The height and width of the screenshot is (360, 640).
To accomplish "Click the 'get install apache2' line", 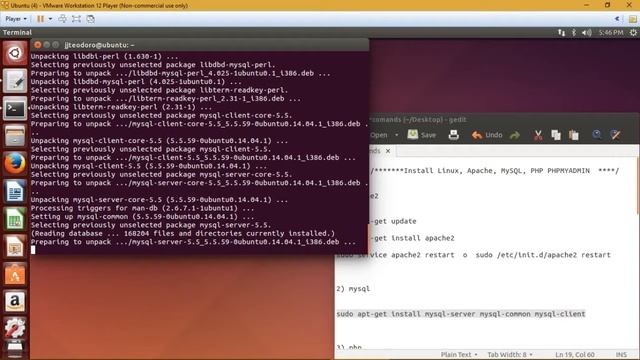I will [x=412, y=238].
